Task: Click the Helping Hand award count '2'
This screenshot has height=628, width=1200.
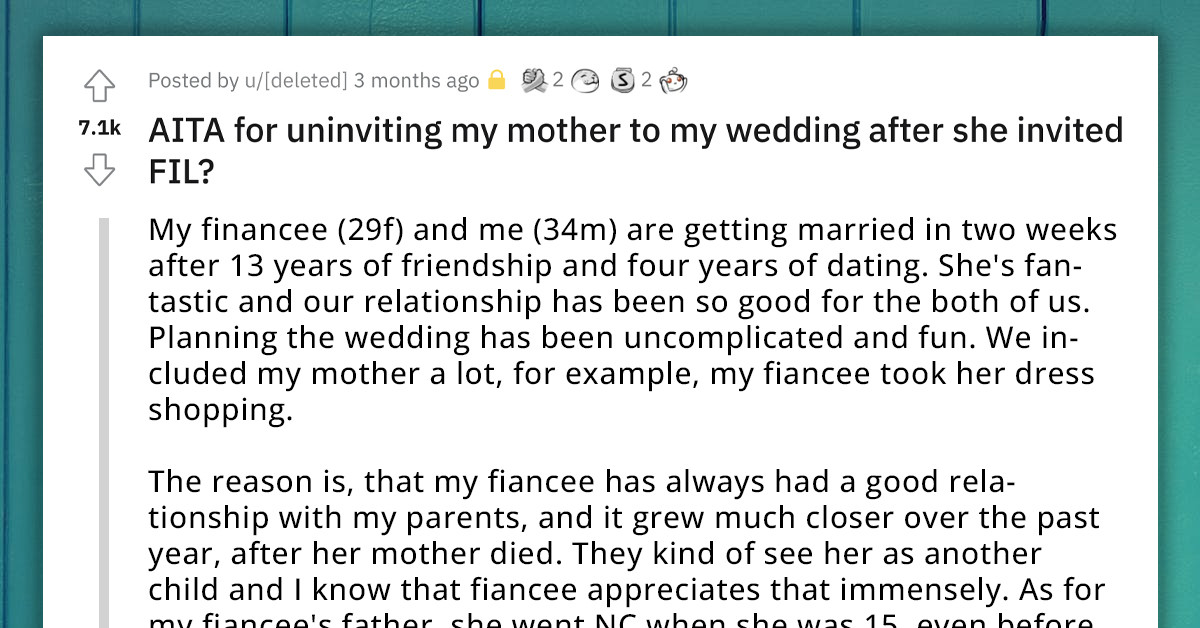Action: click(557, 80)
